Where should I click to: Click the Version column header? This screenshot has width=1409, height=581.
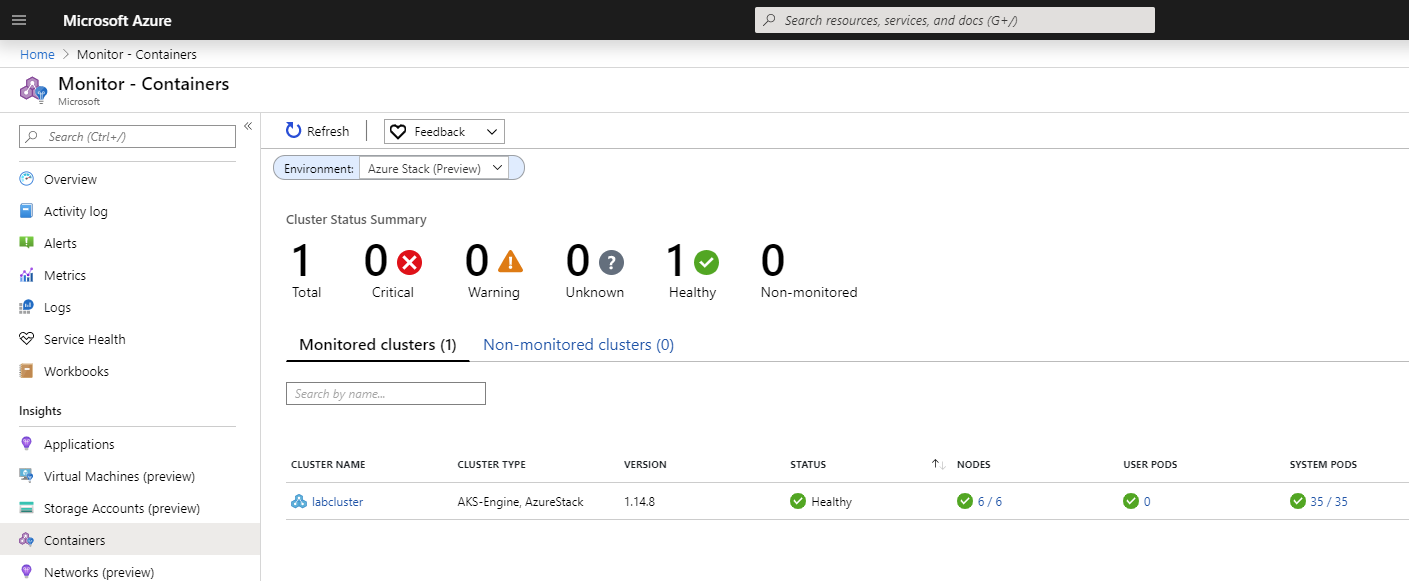(645, 465)
